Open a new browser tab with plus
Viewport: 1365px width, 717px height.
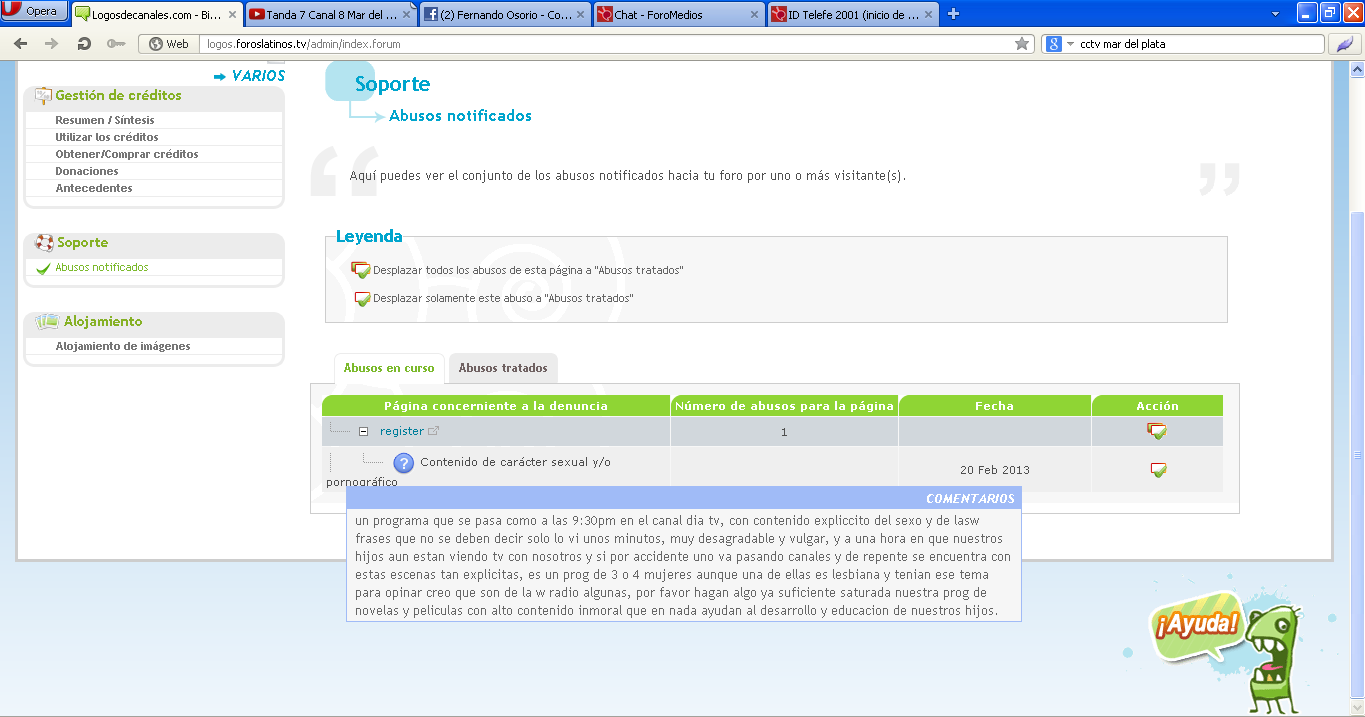click(x=953, y=14)
